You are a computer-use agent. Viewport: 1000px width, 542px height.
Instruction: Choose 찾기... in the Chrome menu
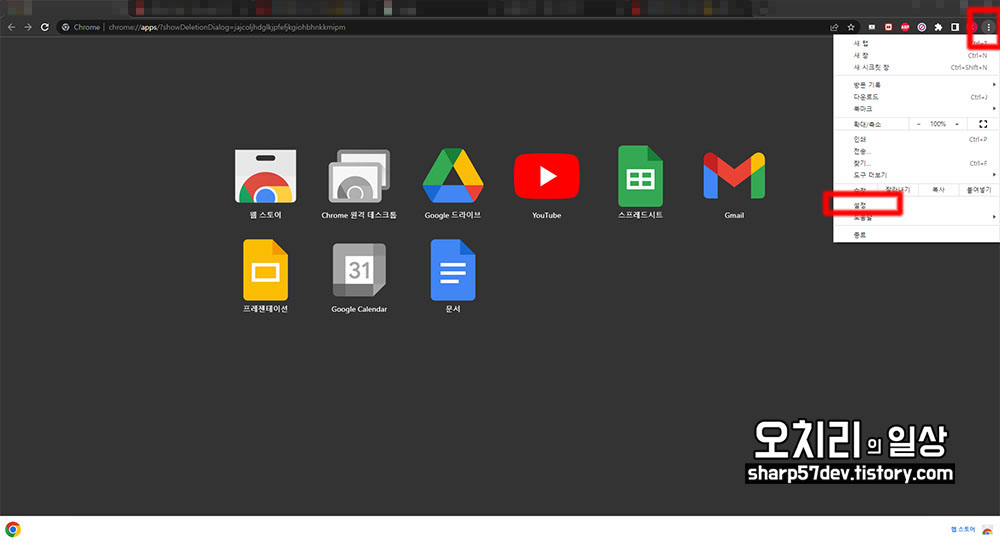pos(916,163)
